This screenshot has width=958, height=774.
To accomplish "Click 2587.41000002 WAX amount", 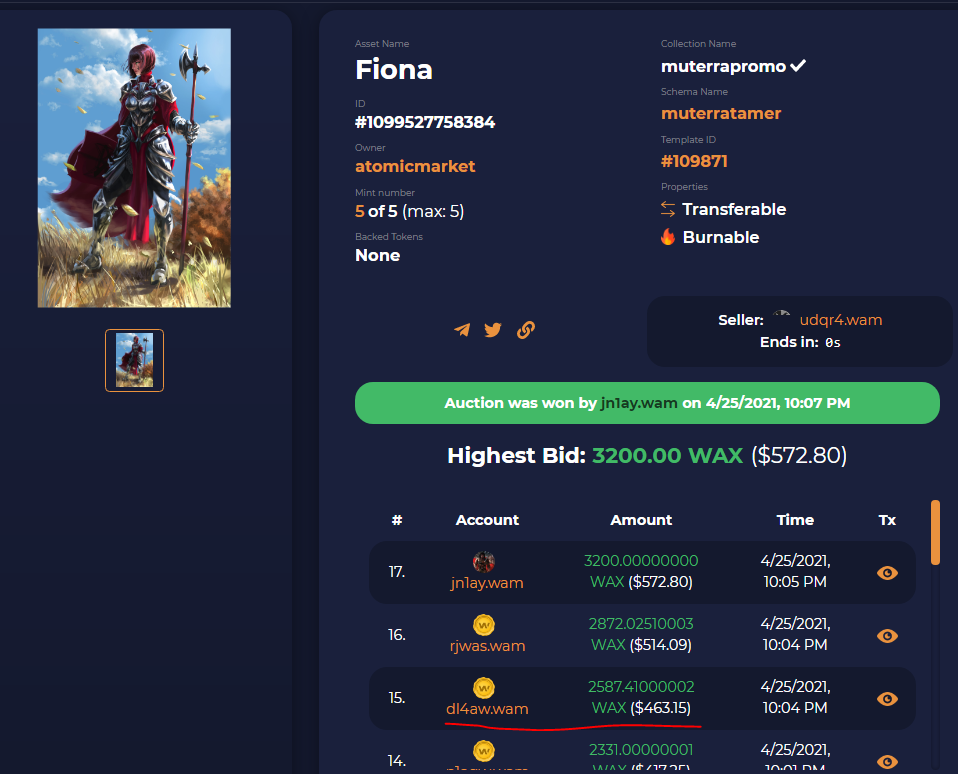I will point(641,697).
